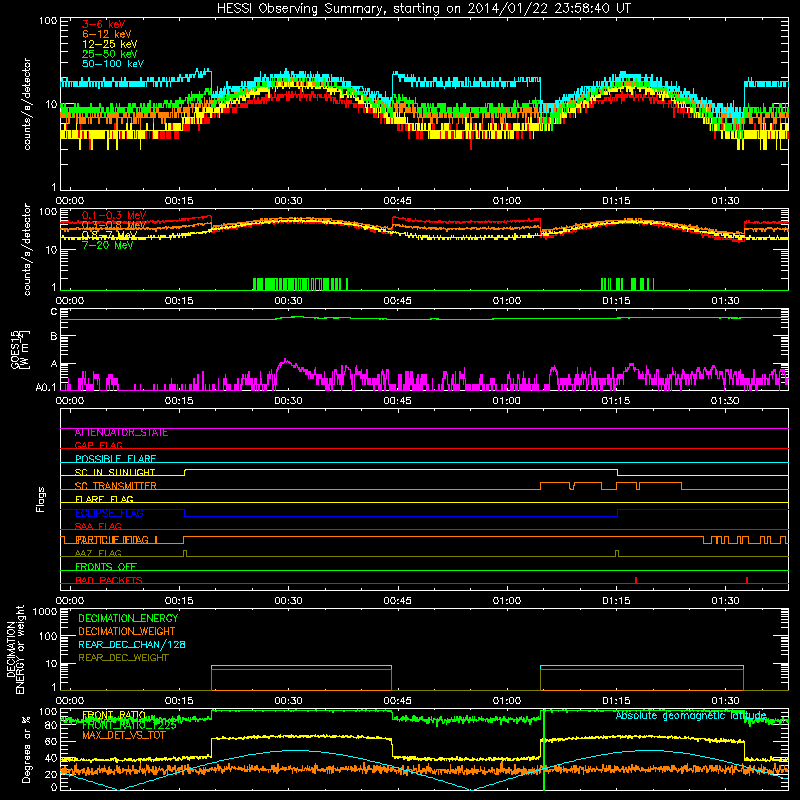Viewport: 800px width, 800px height.
Task: Click the 0.3-0.8 MeV legend label
Action: pos(114,225)
